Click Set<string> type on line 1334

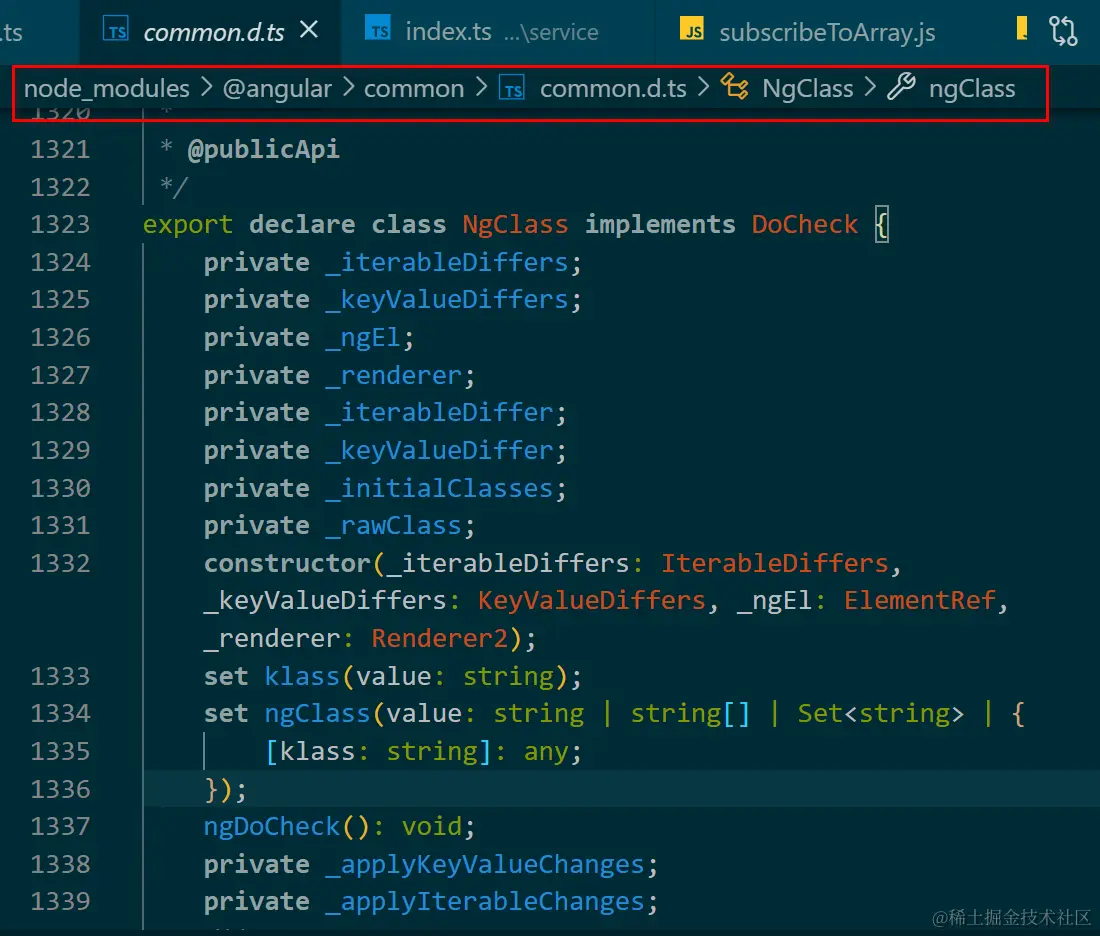click(x=881, y=714)
